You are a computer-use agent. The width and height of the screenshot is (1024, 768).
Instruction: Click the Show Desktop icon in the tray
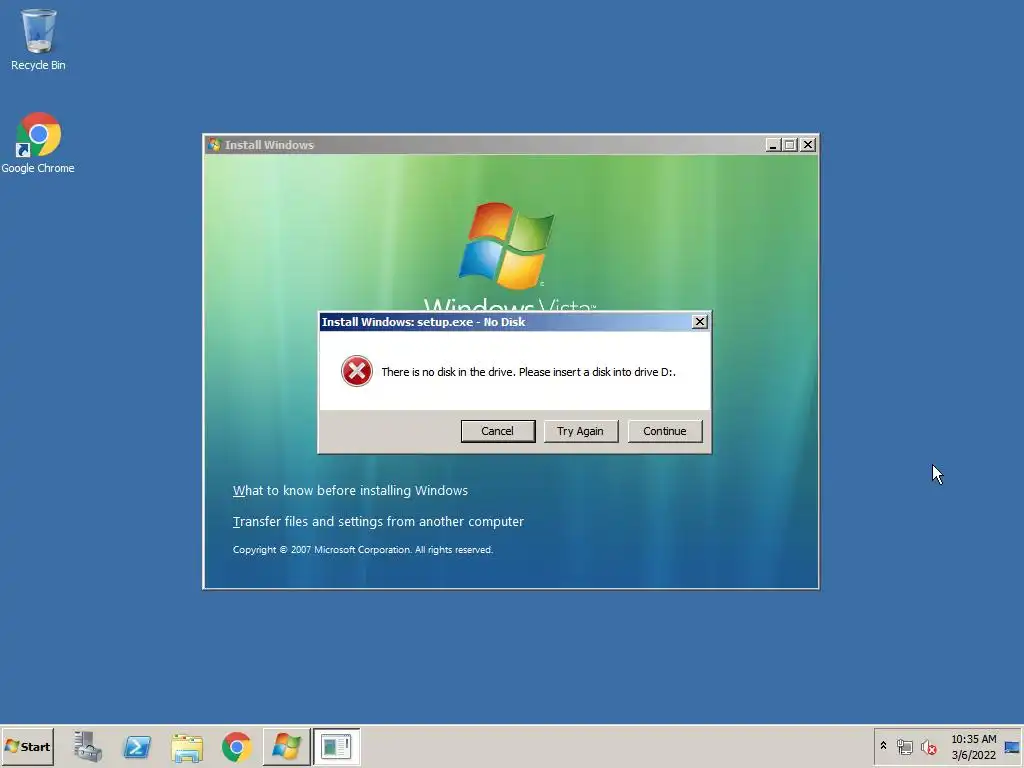(x=1012, y=746)
